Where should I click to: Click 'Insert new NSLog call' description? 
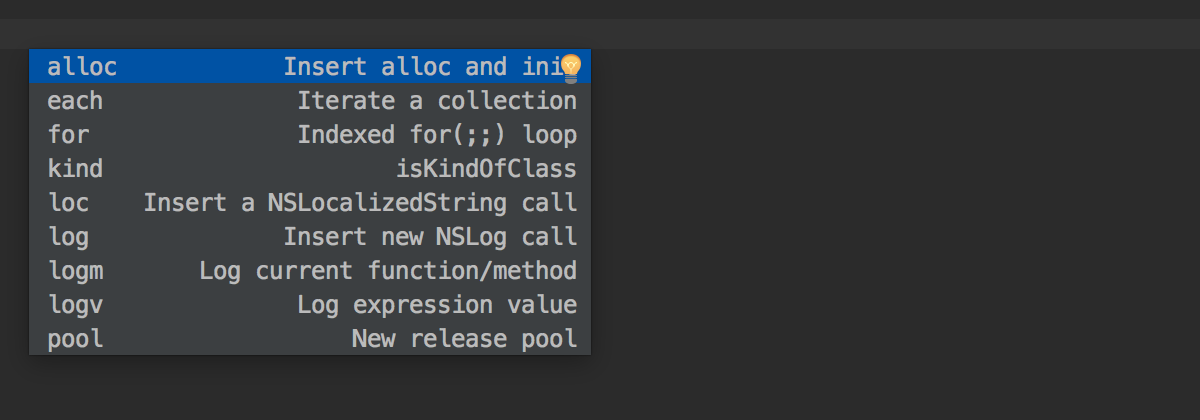[x=430, y=237]
